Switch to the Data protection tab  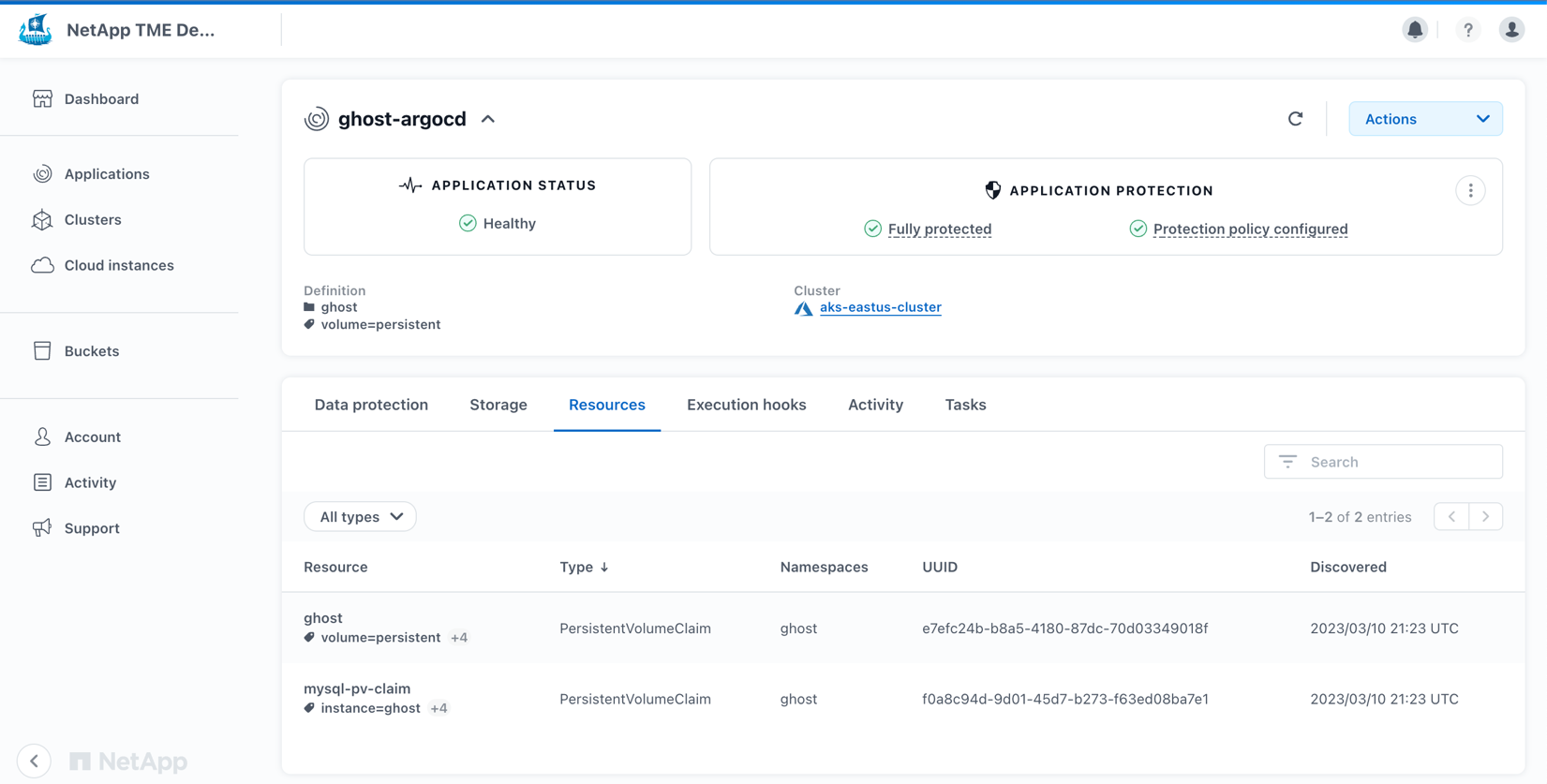[x=371, y=405]
